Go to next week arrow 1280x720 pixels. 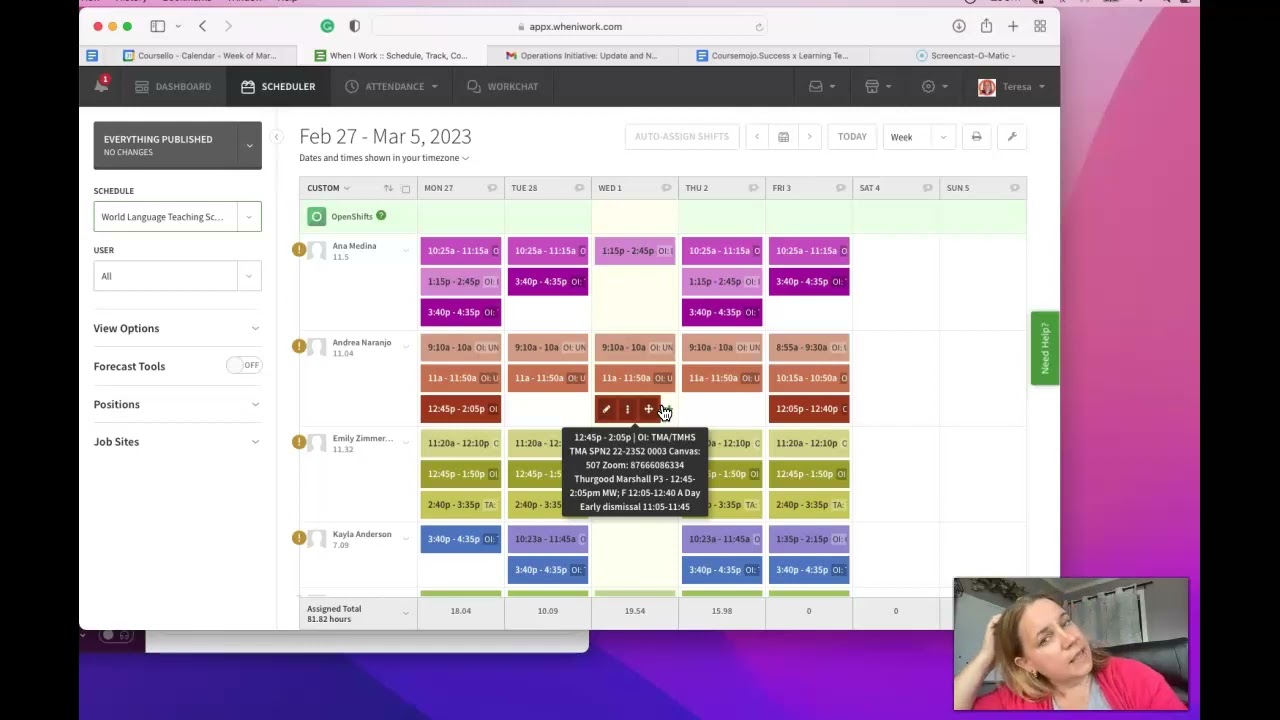click(x=809, y=136)
